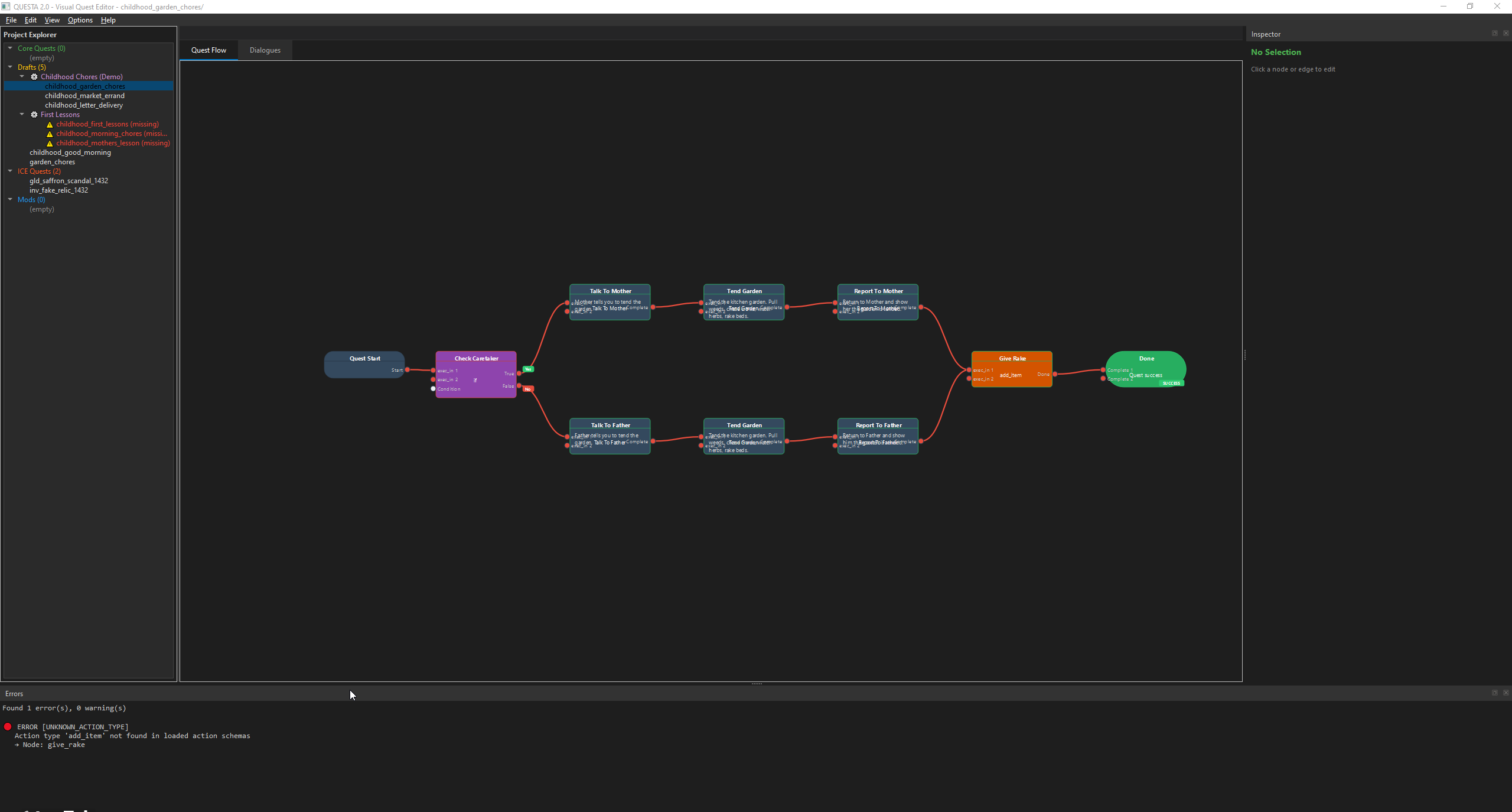Switch to the Dialogues tab
The width and height of the screenshot is (1512, 812).
pos(265,50)
